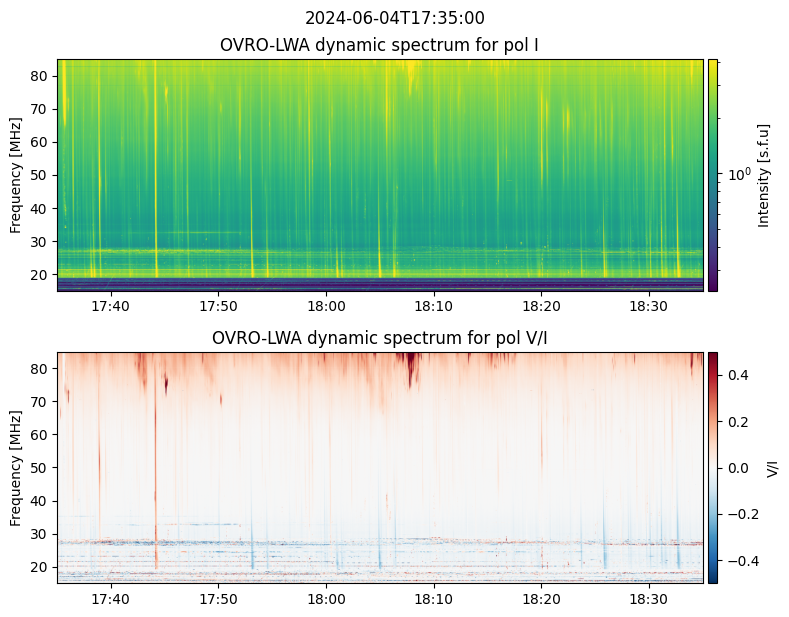This screenshot has height=617, width=789.
Task: Click the Frequency [MHz] label of pol I plot
Action: click(16, 175)
